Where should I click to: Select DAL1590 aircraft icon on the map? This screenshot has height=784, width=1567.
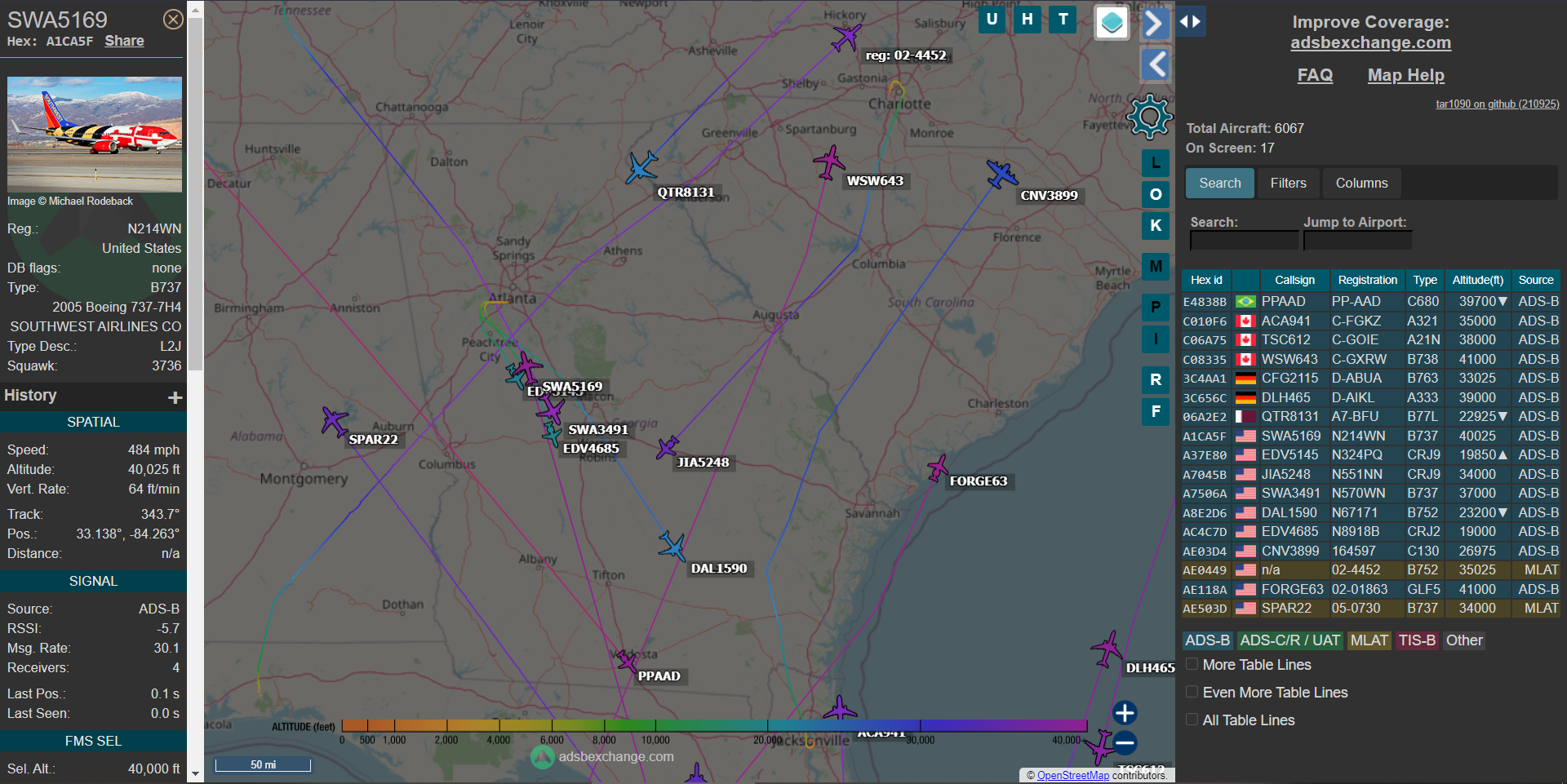click(x=673, y=546)
